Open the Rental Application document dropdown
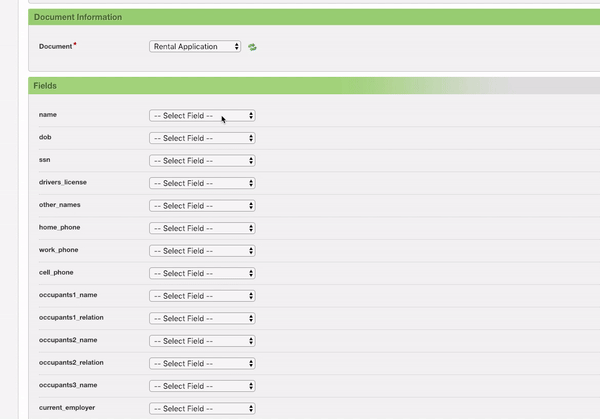The image size is (600, 419). (x=195, y=46)
